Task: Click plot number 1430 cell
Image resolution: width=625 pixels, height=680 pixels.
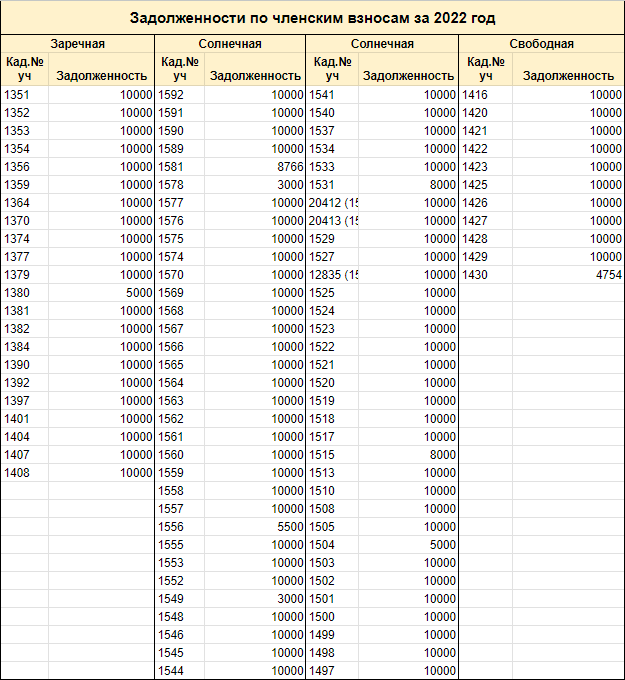Action: click(x=484, y=275)
